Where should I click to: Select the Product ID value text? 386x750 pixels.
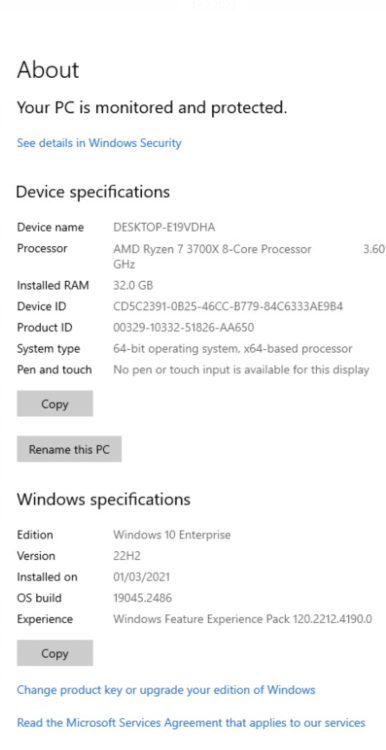(x=183, y=328)
